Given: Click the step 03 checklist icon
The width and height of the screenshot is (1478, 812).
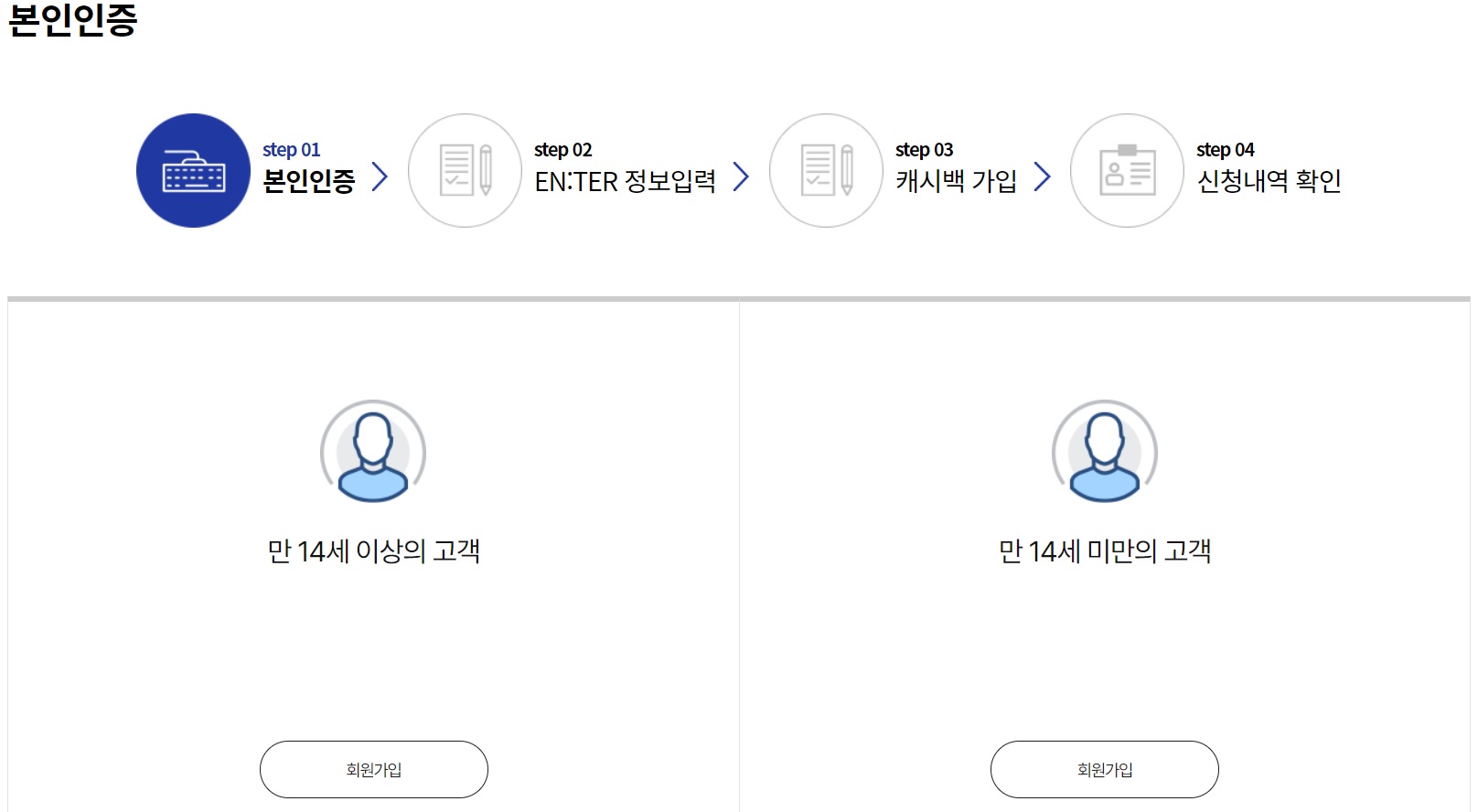Looking at the screenshot, I should (x=825, y=170).
